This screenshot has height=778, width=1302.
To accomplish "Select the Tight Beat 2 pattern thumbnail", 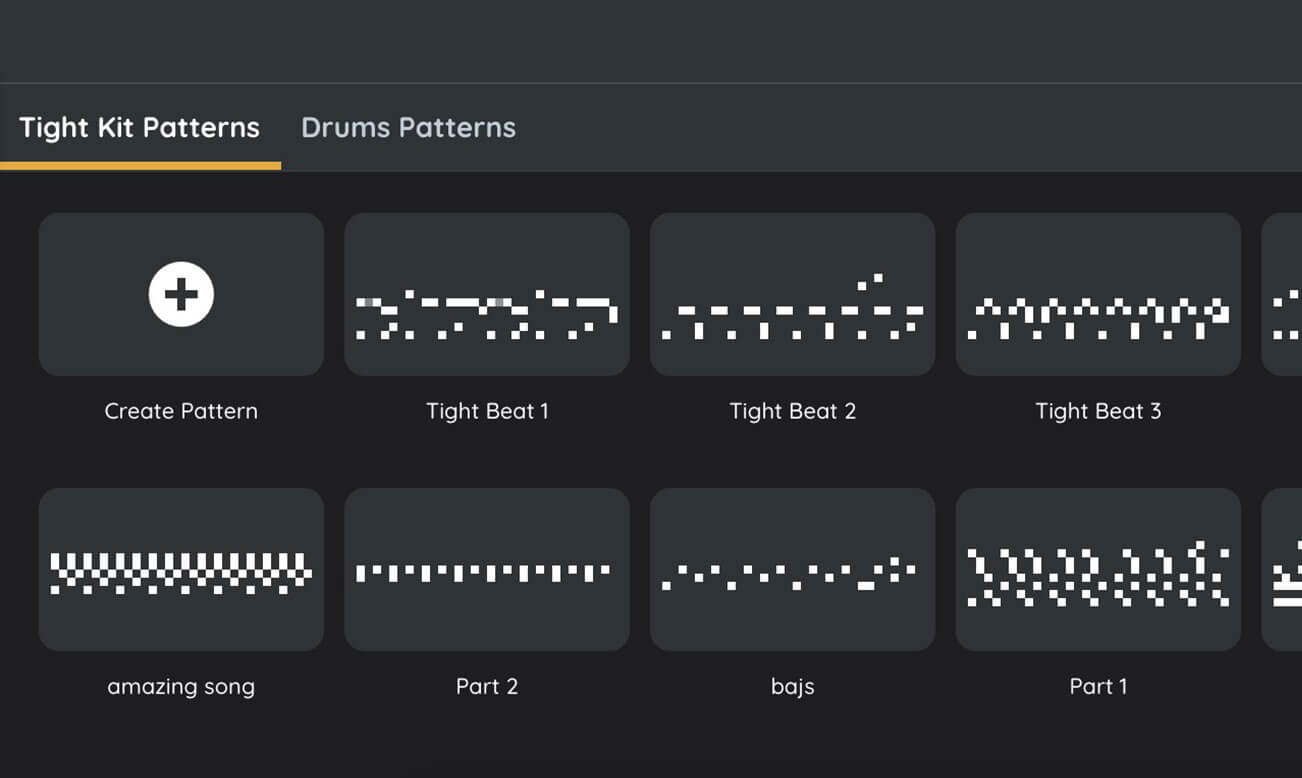I will click(x=793, y=294).
